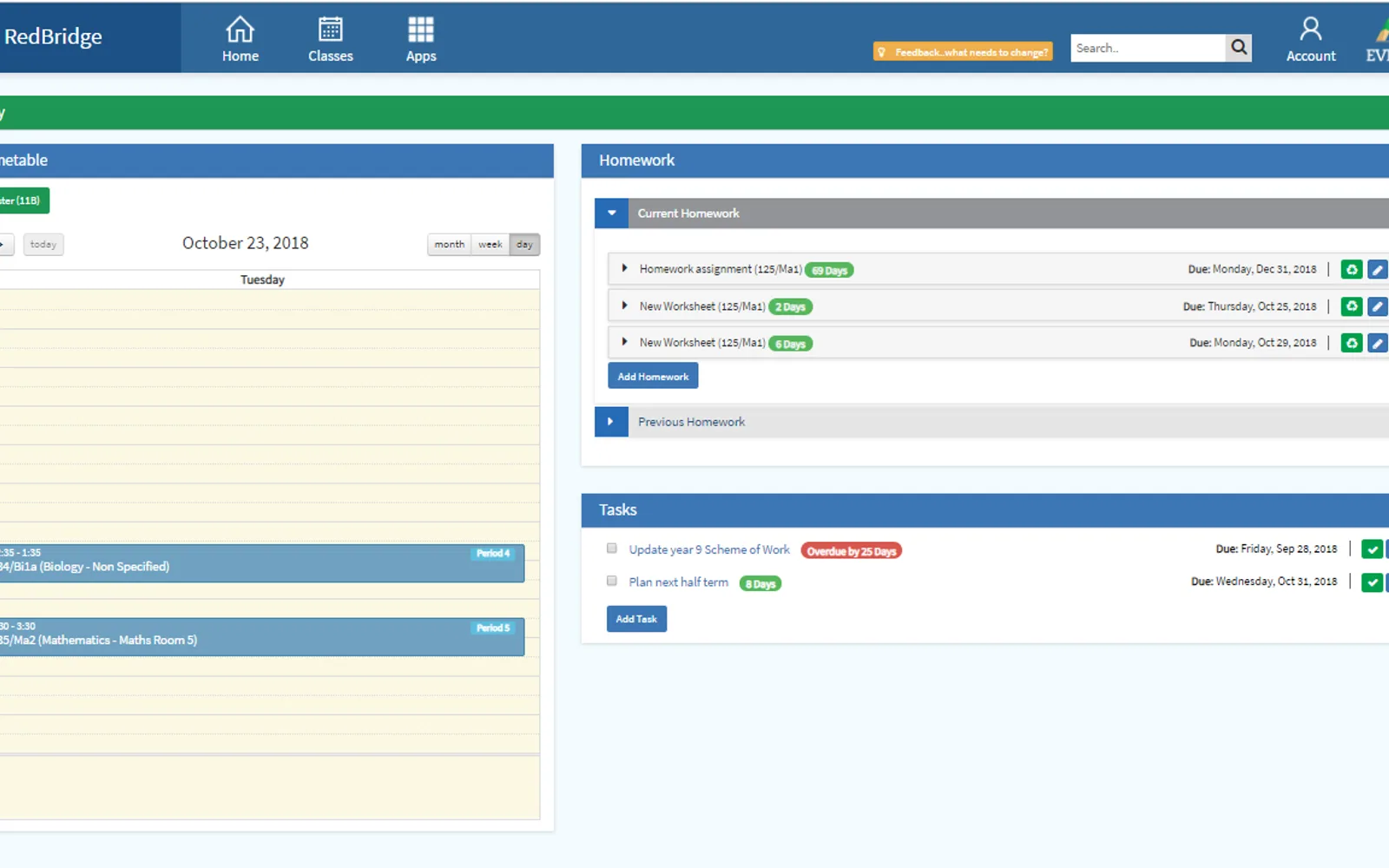
Task: Edit Homework assignment (125/Ma1) with pencil icon
Action: tap(1378, 270)
